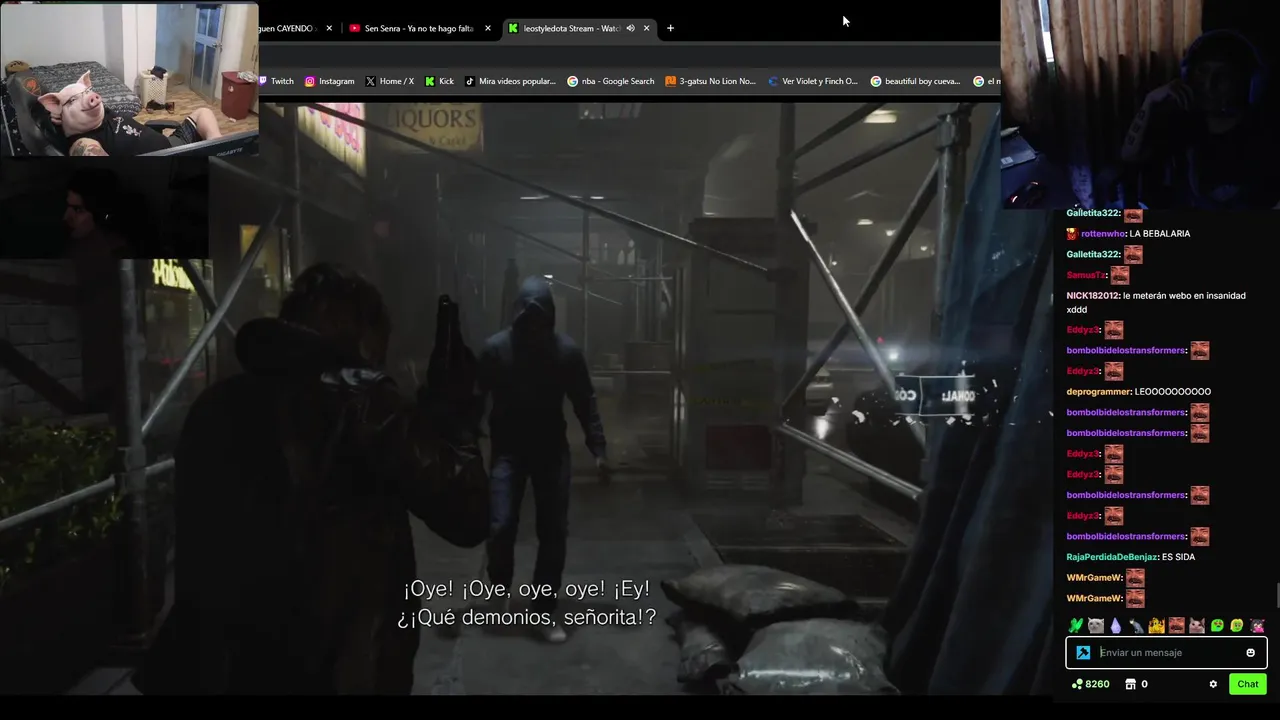Pick the green leaf quick emote
This screenshot has width=1280, height=720.
[1076, 626]
